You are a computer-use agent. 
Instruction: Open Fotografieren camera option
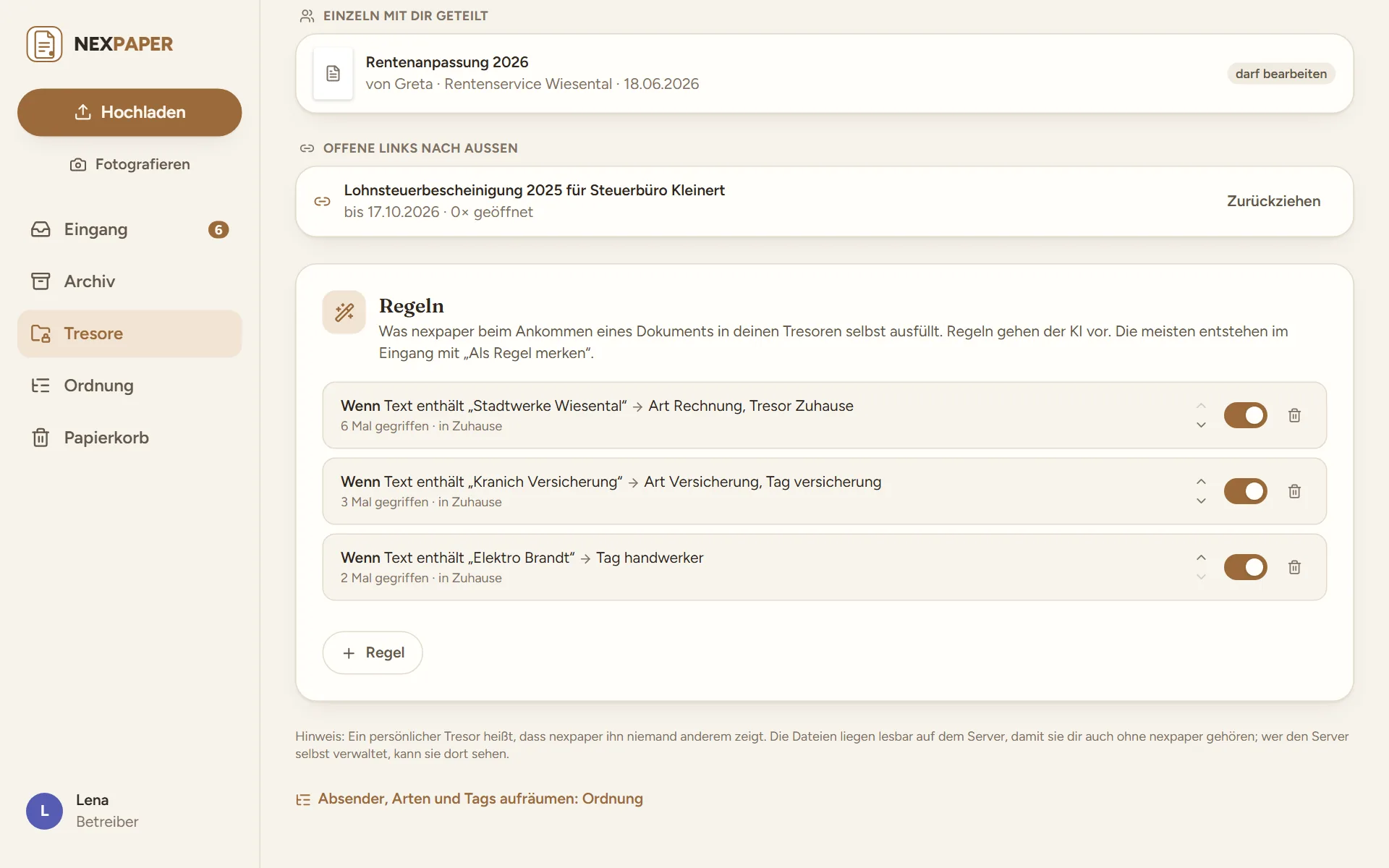pos(129,164)
